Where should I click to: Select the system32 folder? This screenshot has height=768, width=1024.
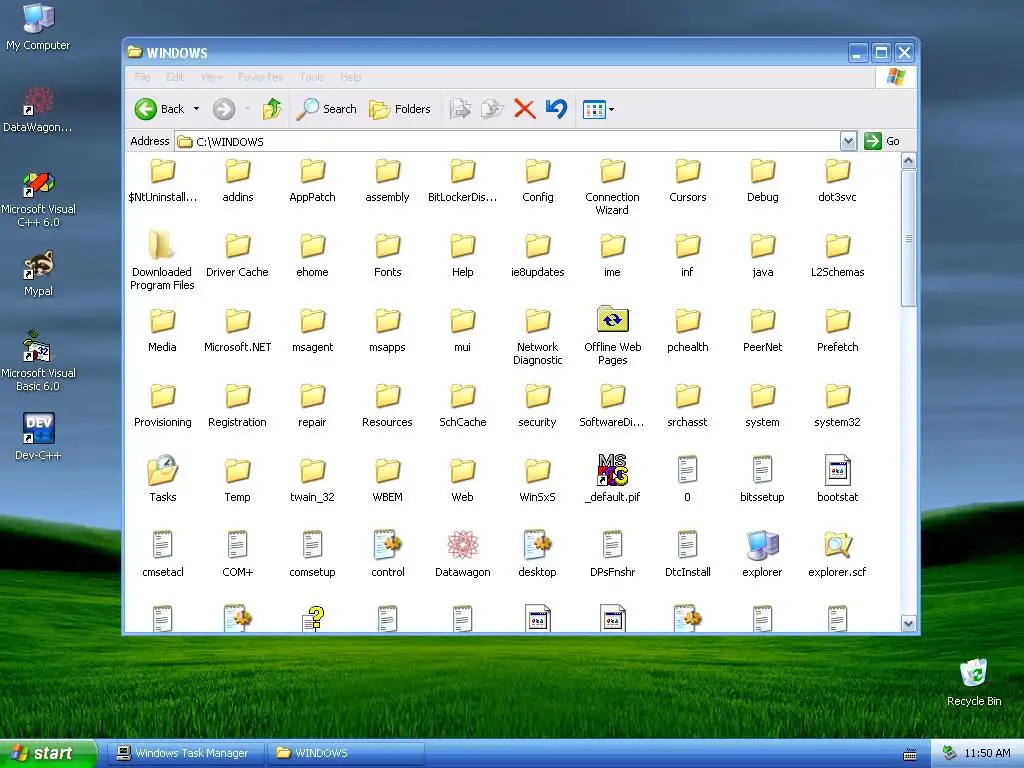pos(837,405)
